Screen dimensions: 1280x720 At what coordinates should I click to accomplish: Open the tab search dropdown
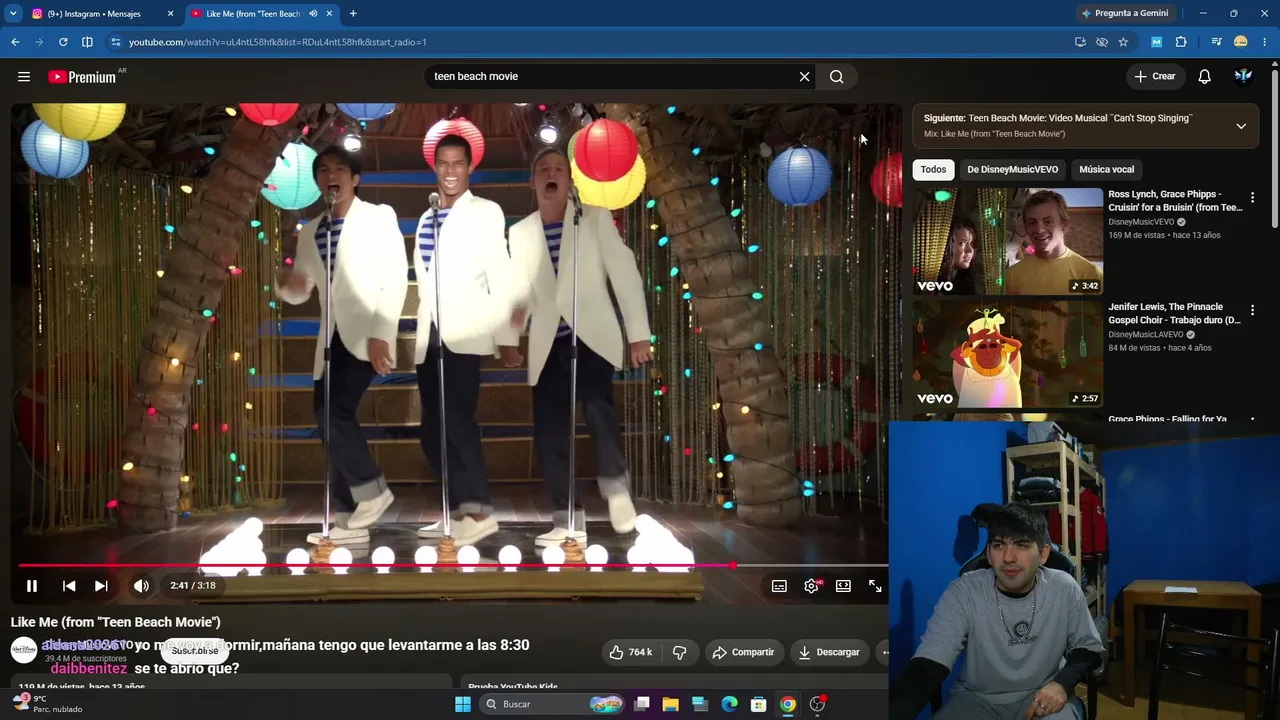(x=13, y=14)
